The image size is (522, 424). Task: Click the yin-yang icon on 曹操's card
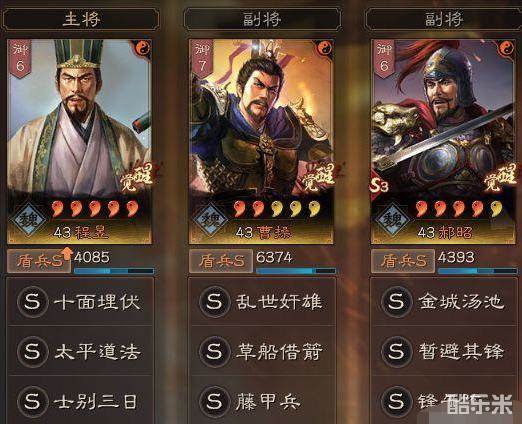[325, 49]
